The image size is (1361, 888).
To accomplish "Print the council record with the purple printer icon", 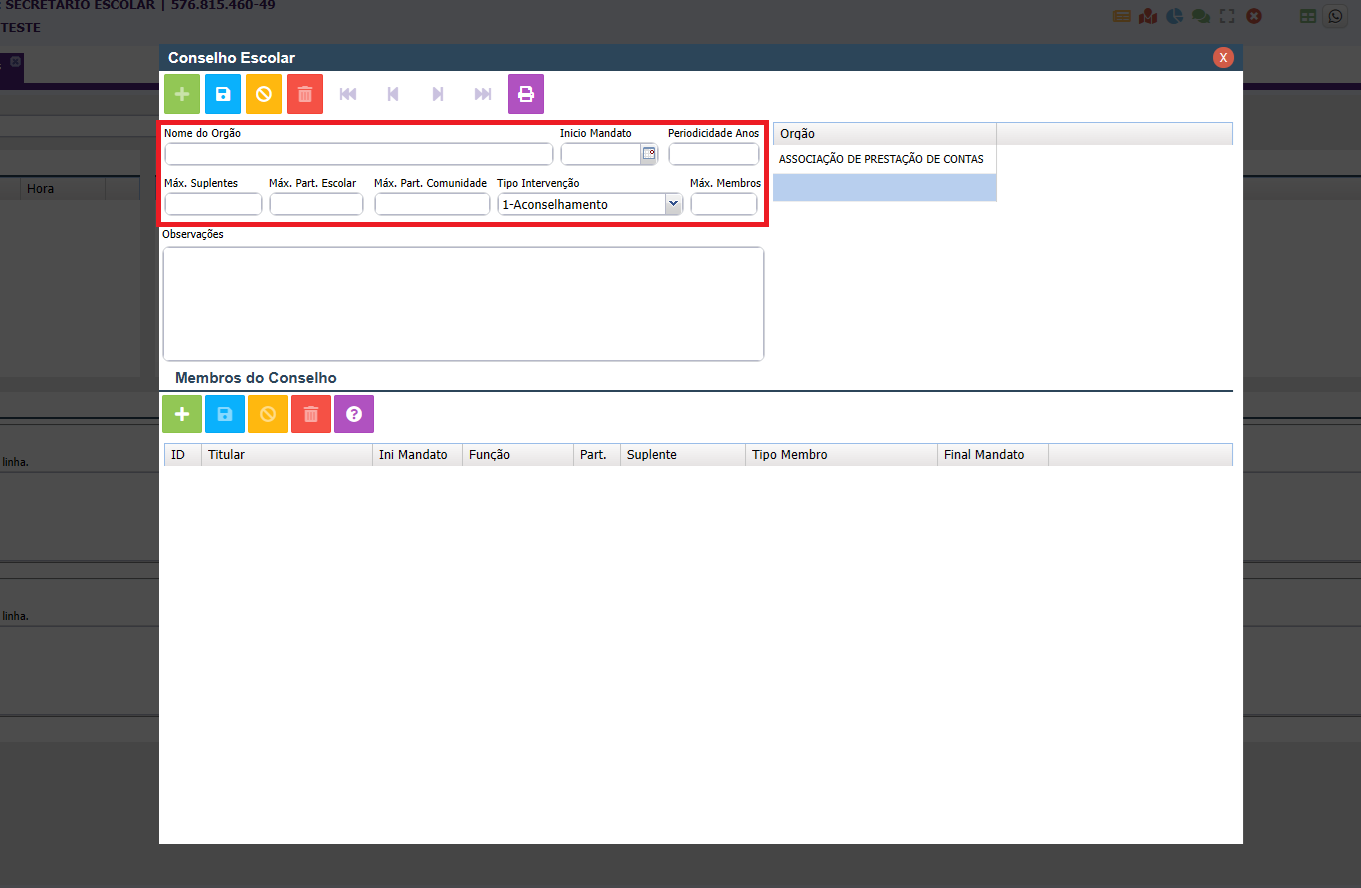I will (x=526, y=94).
